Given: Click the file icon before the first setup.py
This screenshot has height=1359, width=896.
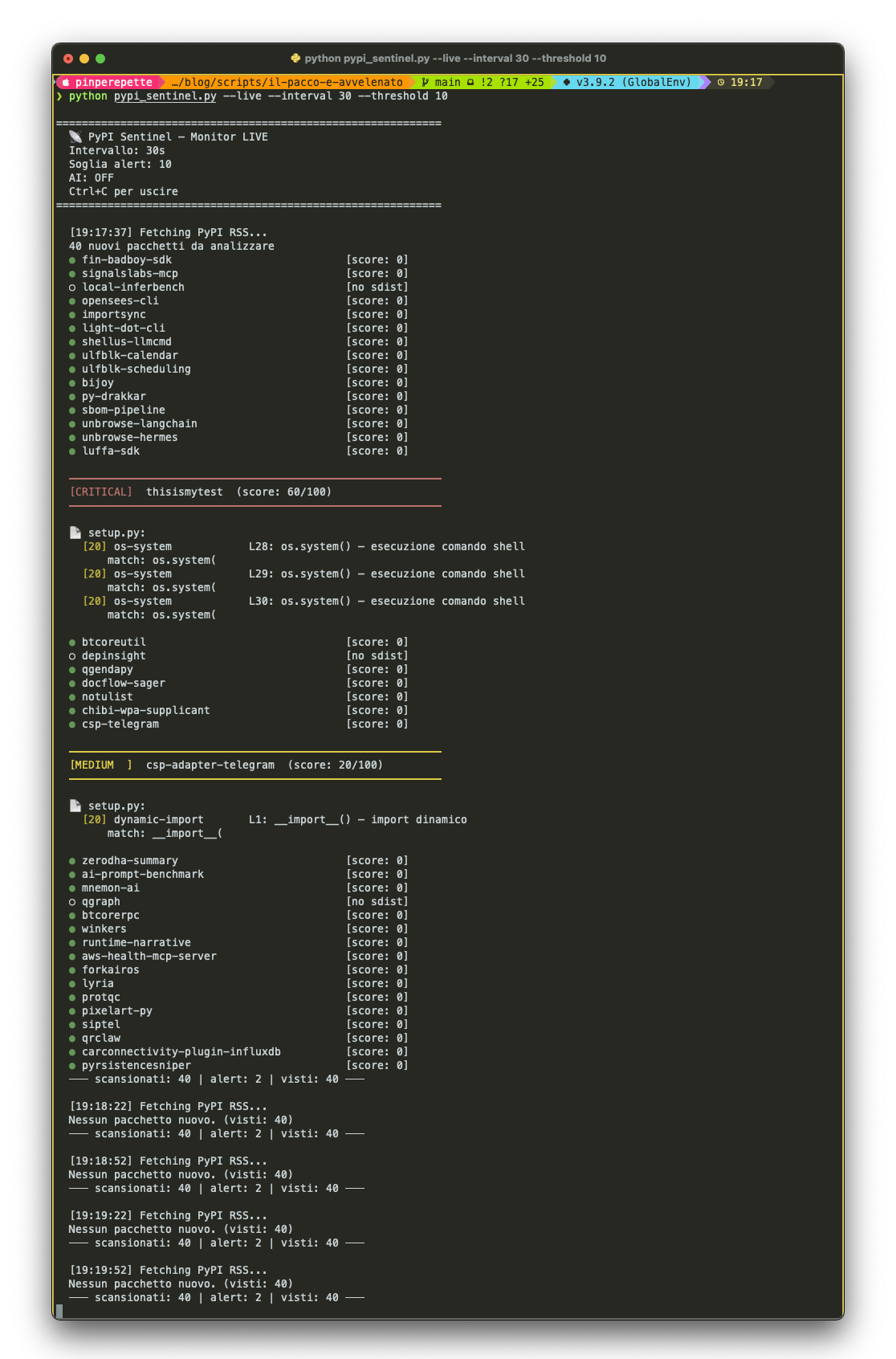Looking at the screenshot, I should point(75,533).
